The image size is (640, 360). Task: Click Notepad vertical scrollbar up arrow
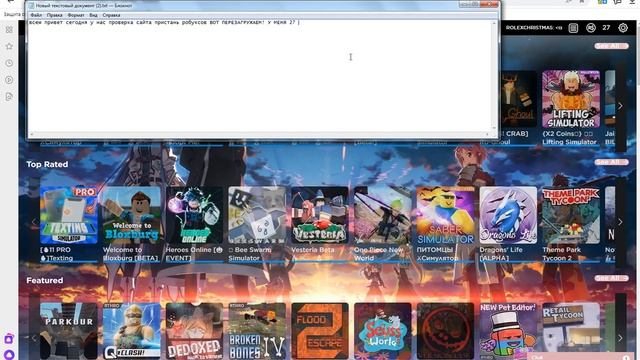pos(494,23)
